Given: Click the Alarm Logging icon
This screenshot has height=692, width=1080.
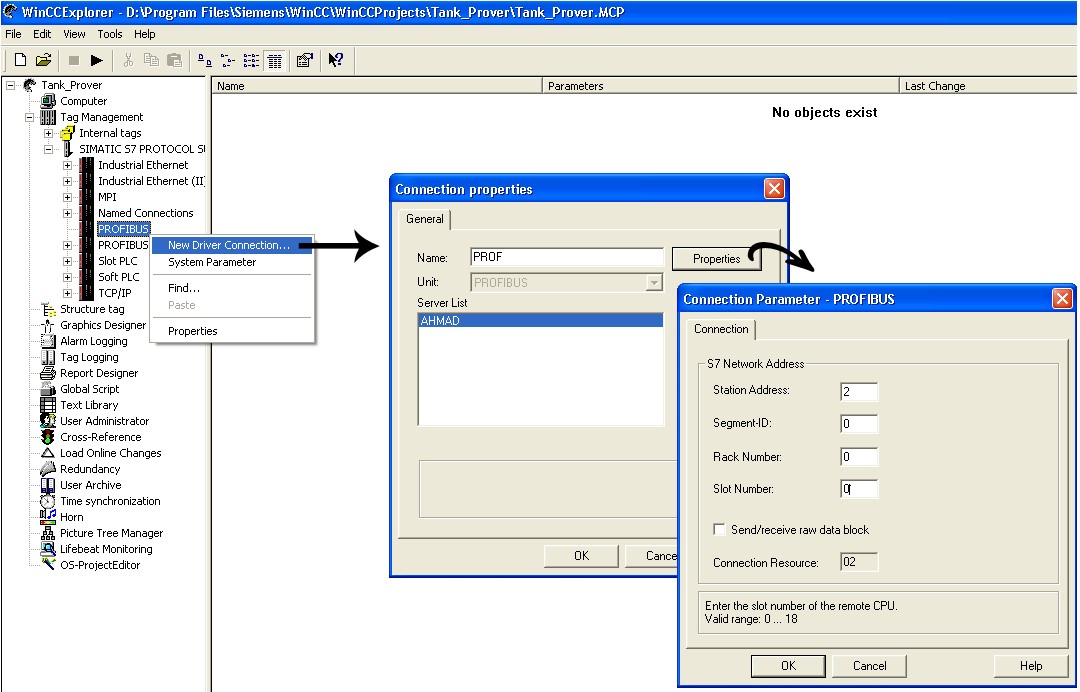Looking at the screenshot, I should [48, 341].
